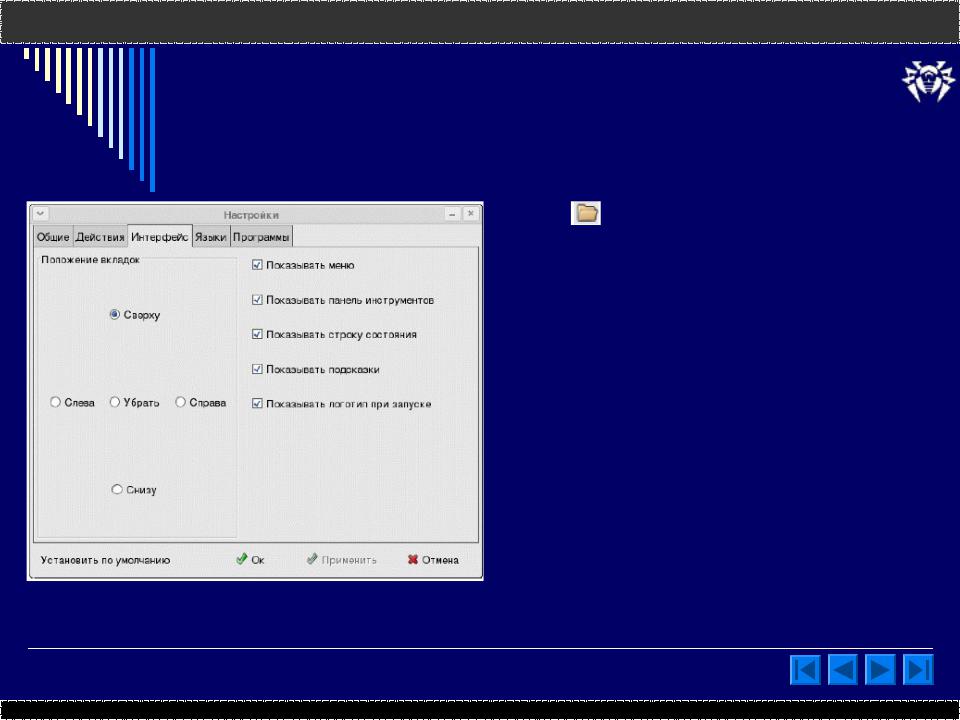Cancel with the Отмена button

(x=433, y=560)
